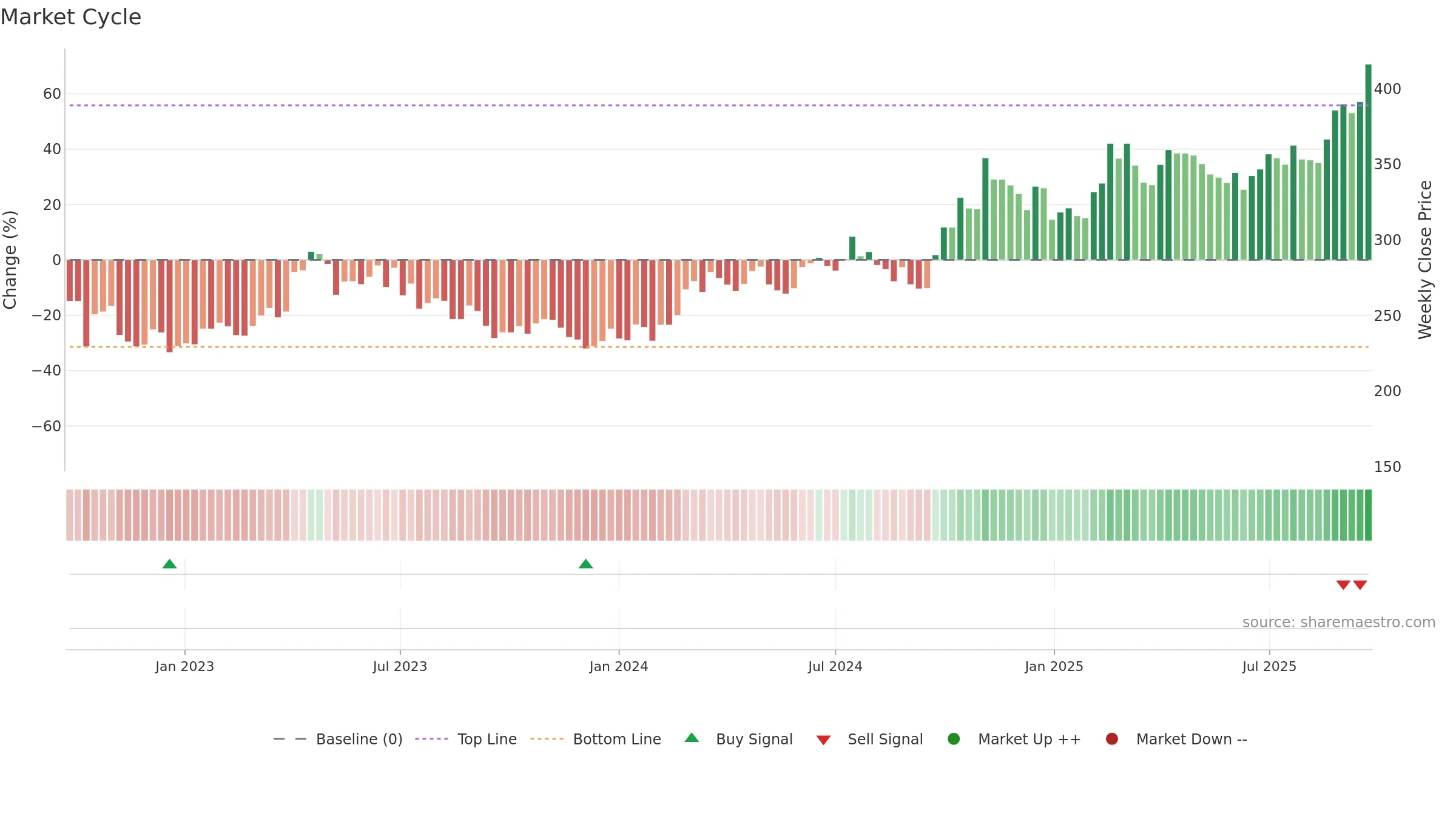This screenshot has width=1456, height=819.
Task: Toggle the Baseline (0) legend entry
Action: 338,739
